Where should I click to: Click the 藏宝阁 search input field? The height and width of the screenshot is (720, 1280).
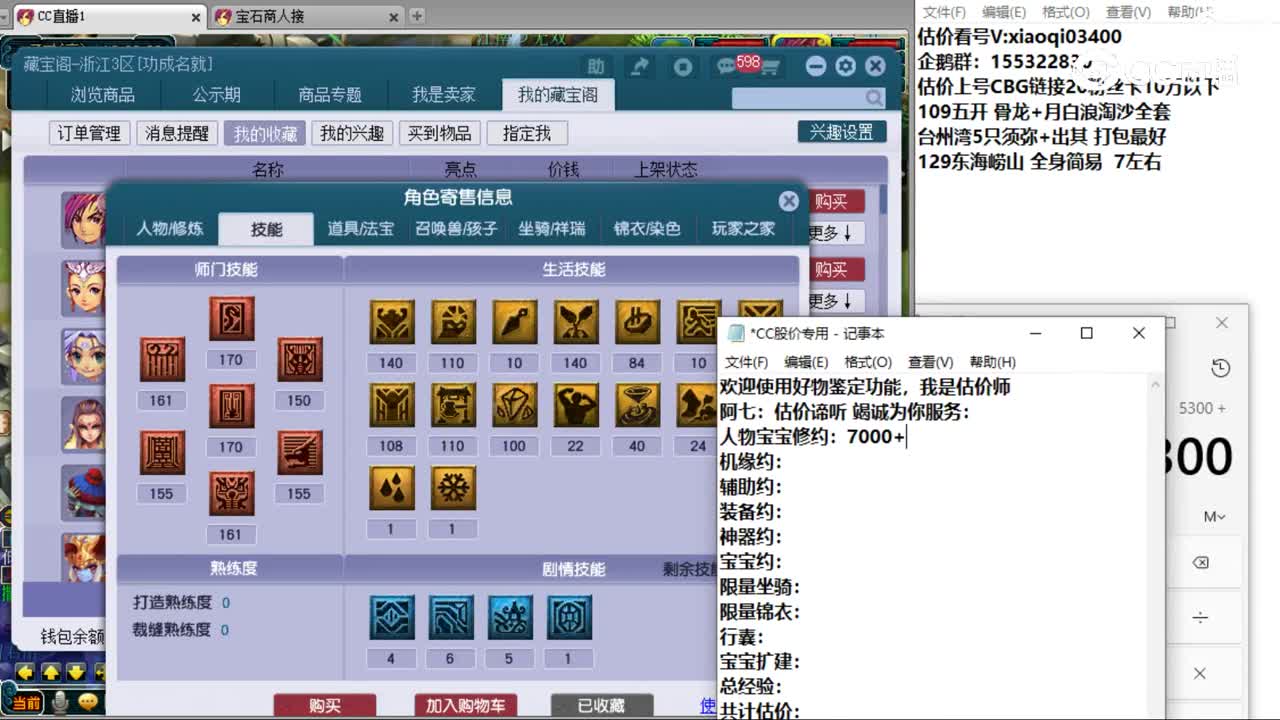point(798,98)
